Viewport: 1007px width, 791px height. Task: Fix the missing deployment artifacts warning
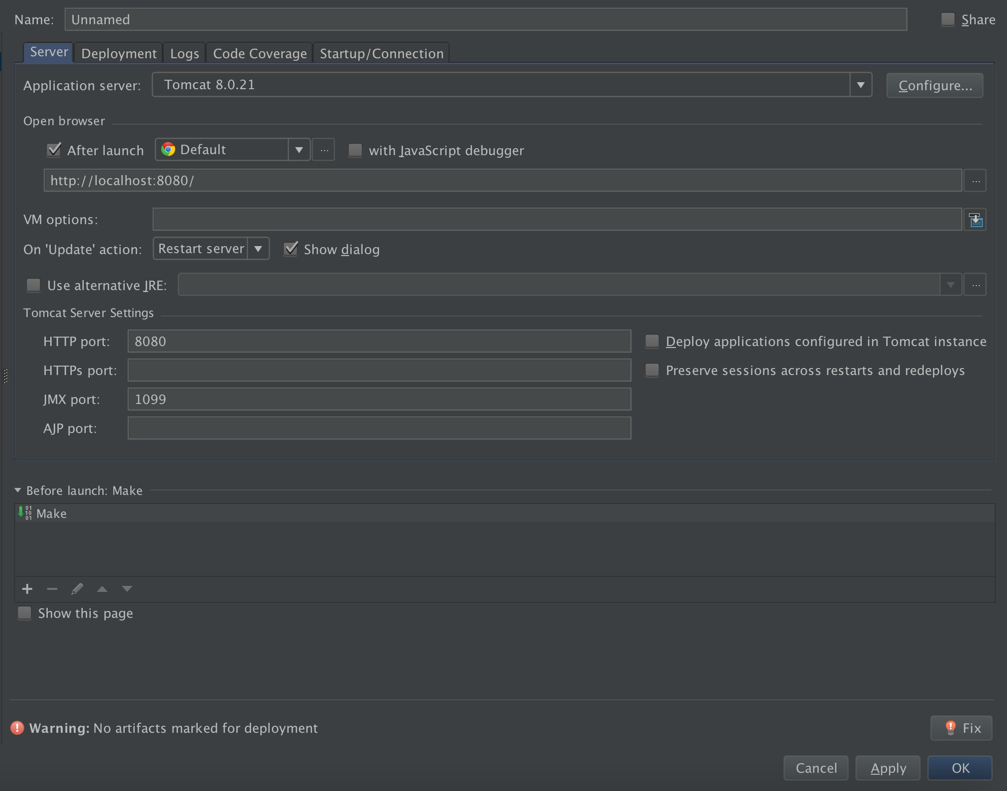(x=960, y=728)
